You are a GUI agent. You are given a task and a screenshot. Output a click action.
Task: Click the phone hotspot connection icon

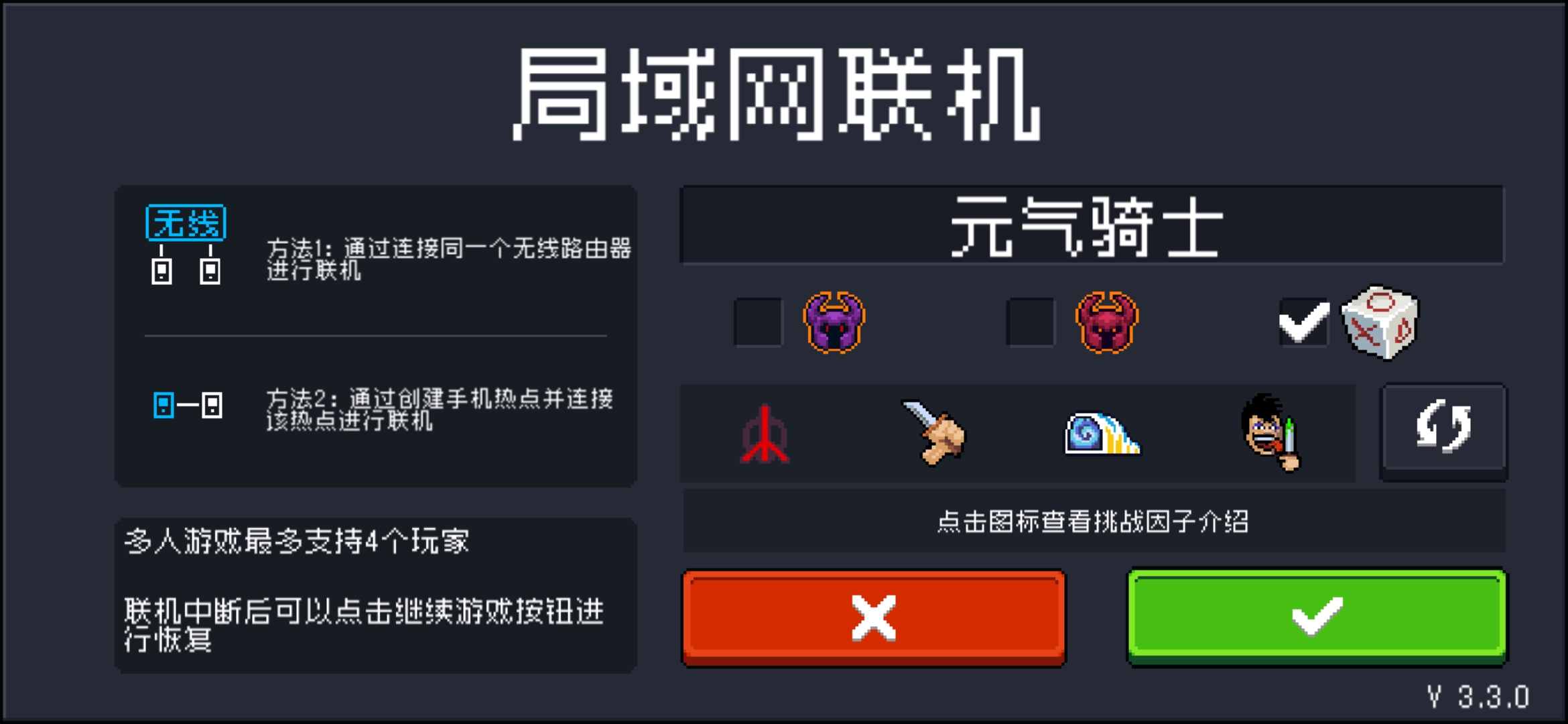point(188,406)
